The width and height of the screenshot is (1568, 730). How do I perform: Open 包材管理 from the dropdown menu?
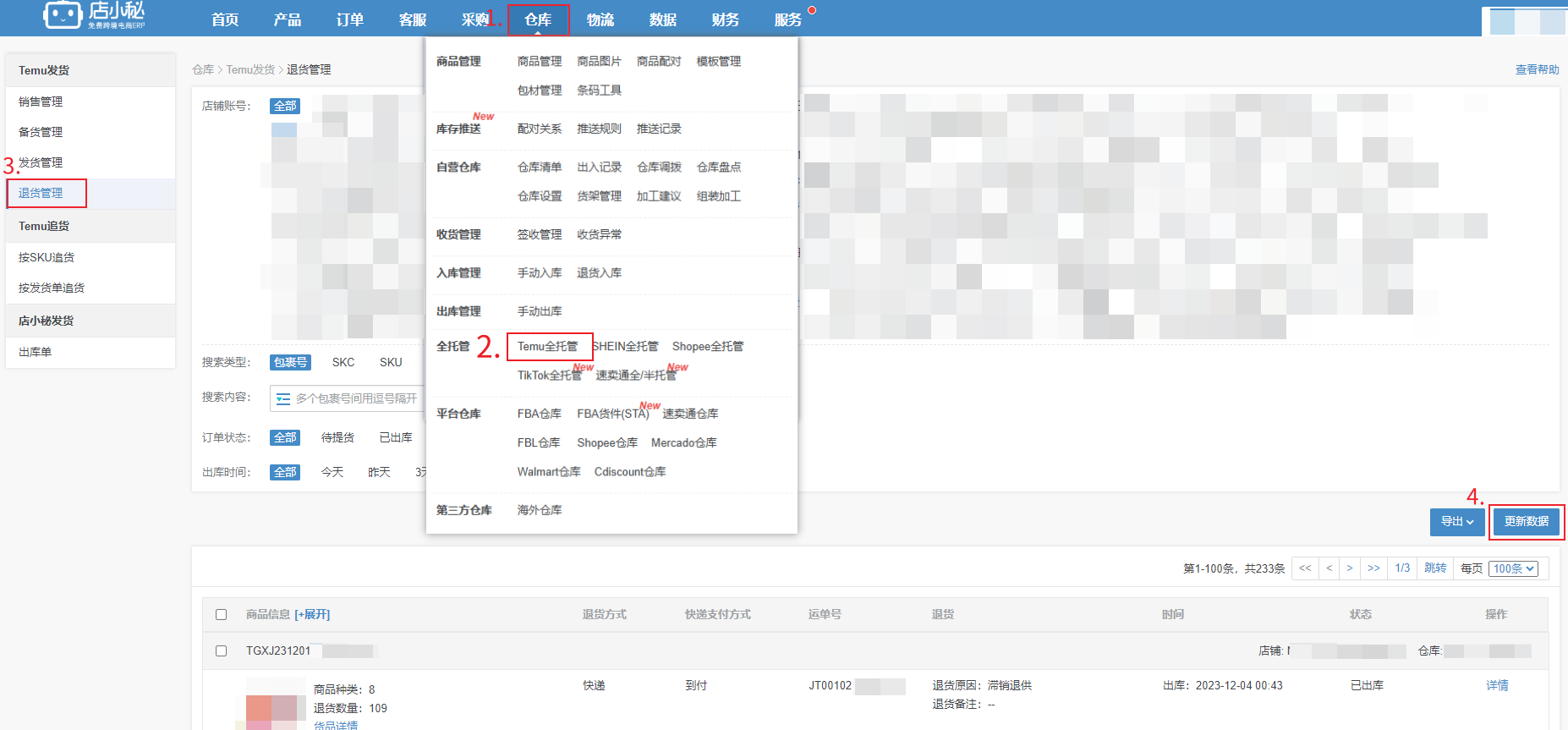(540, 91)
